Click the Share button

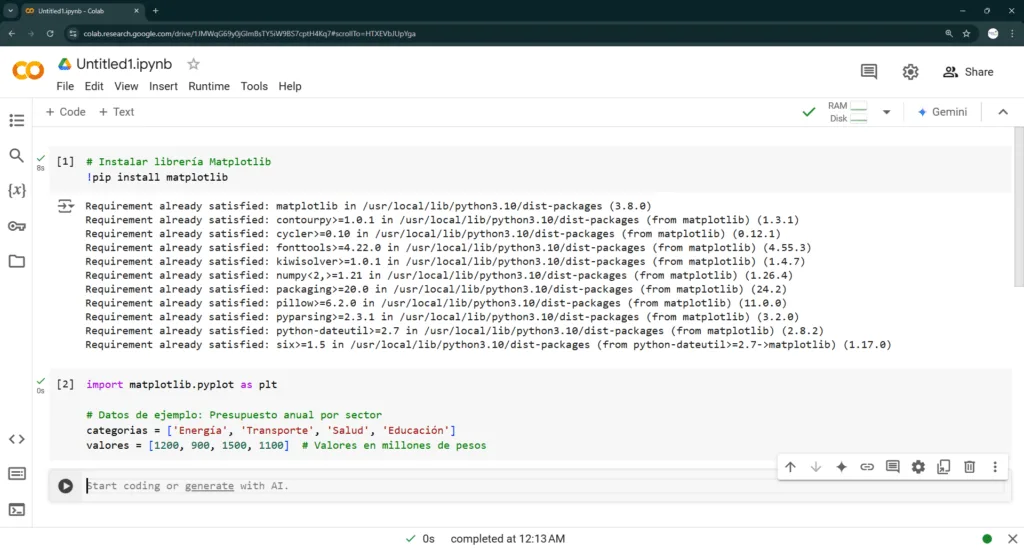click(968, 72)
